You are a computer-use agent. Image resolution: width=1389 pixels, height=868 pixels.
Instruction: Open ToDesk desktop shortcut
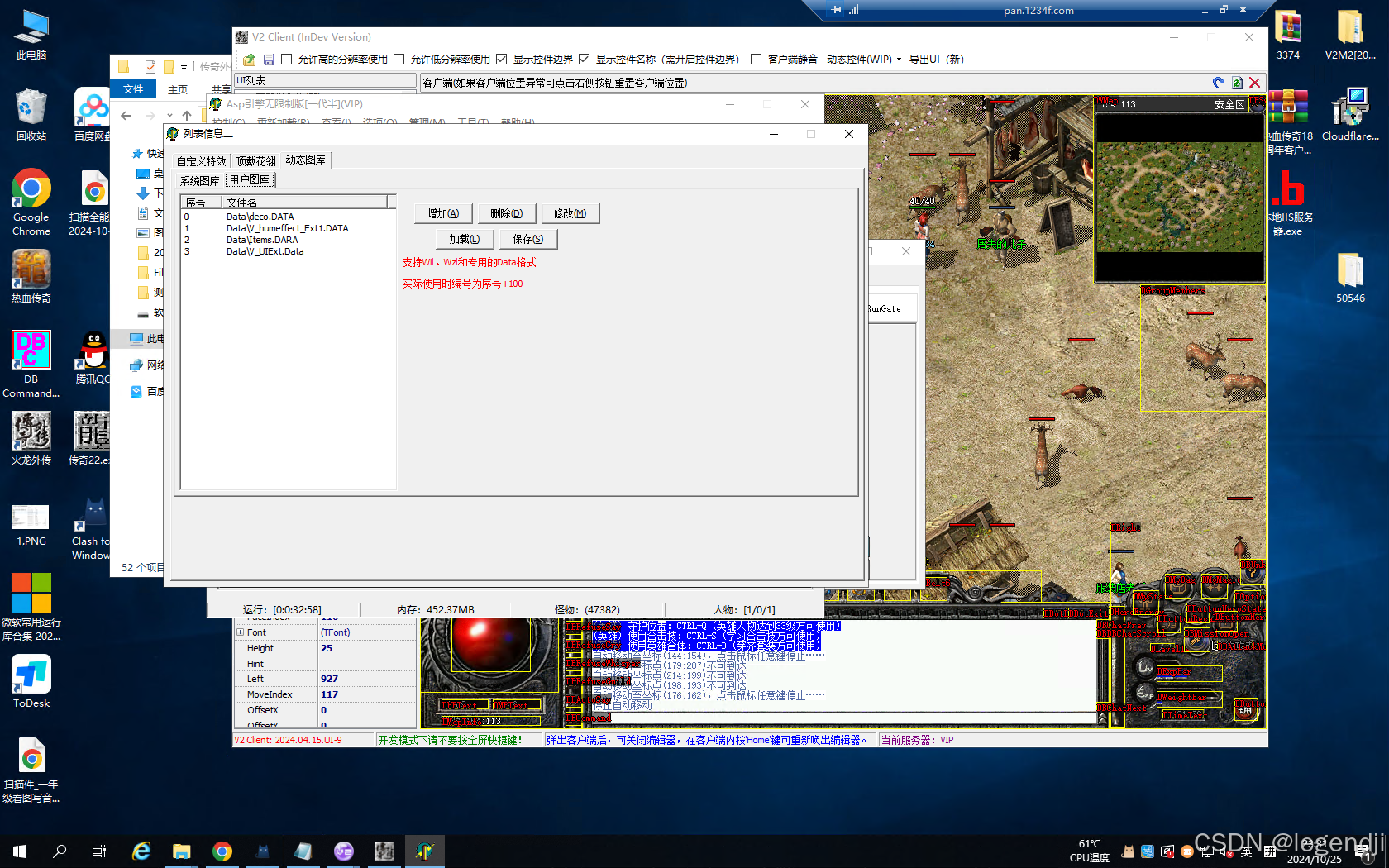click(x=31, y=681)
